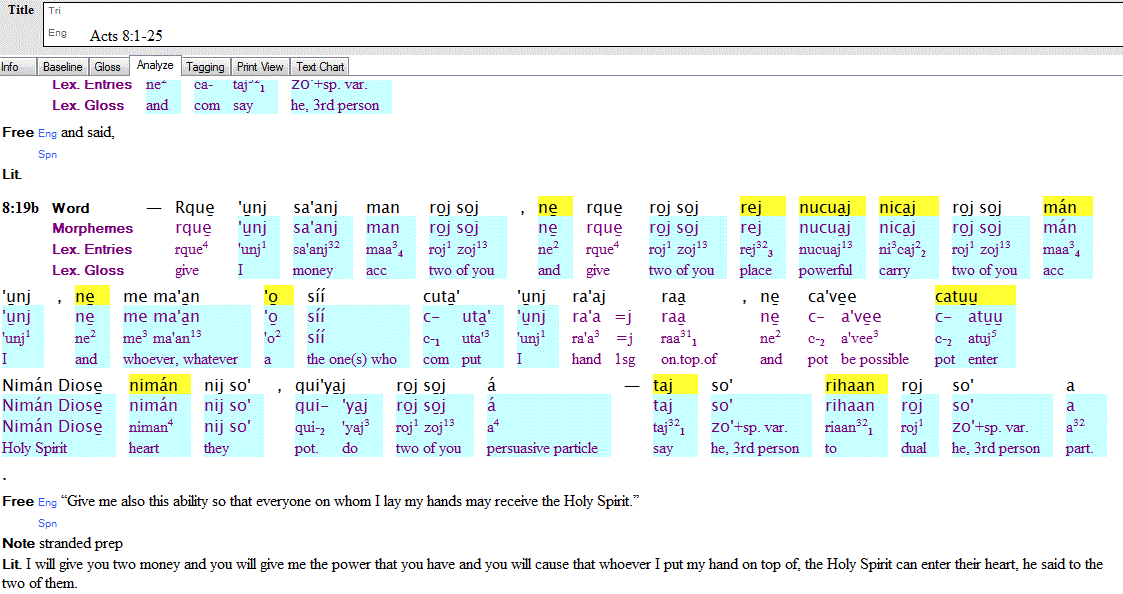Select highlighted word 'taj' in last line
Screen dimensions: 1123x594
click(675, 385)
